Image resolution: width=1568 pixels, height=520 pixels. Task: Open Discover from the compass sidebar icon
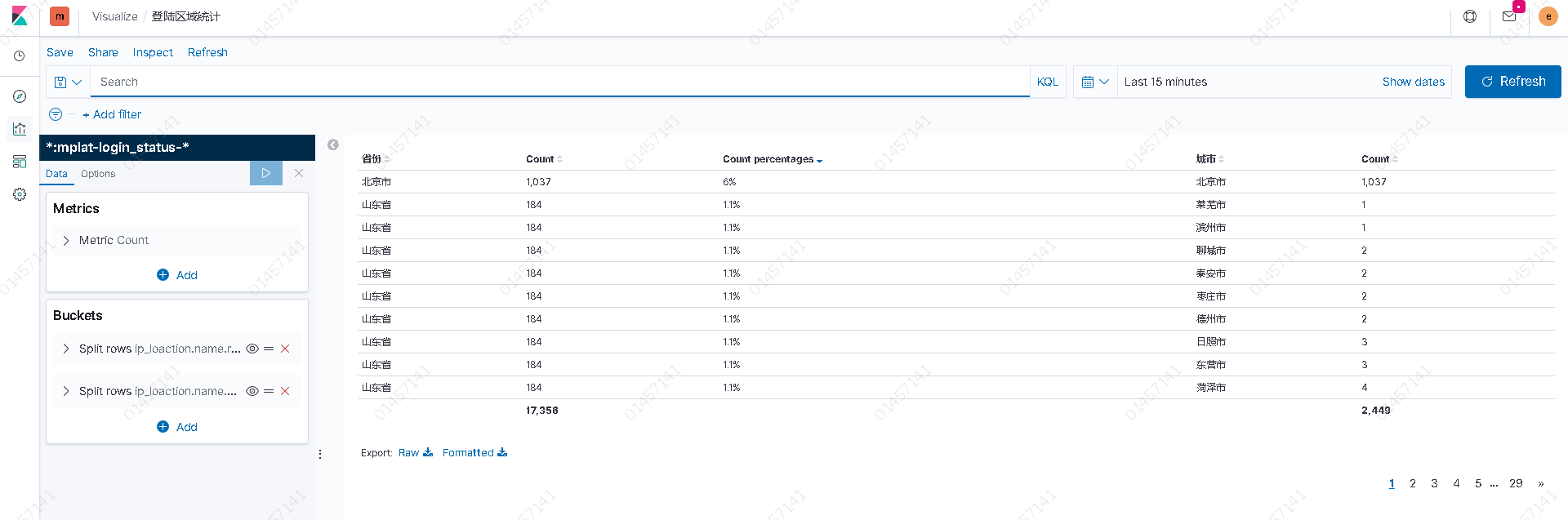(x=20, y=96)
